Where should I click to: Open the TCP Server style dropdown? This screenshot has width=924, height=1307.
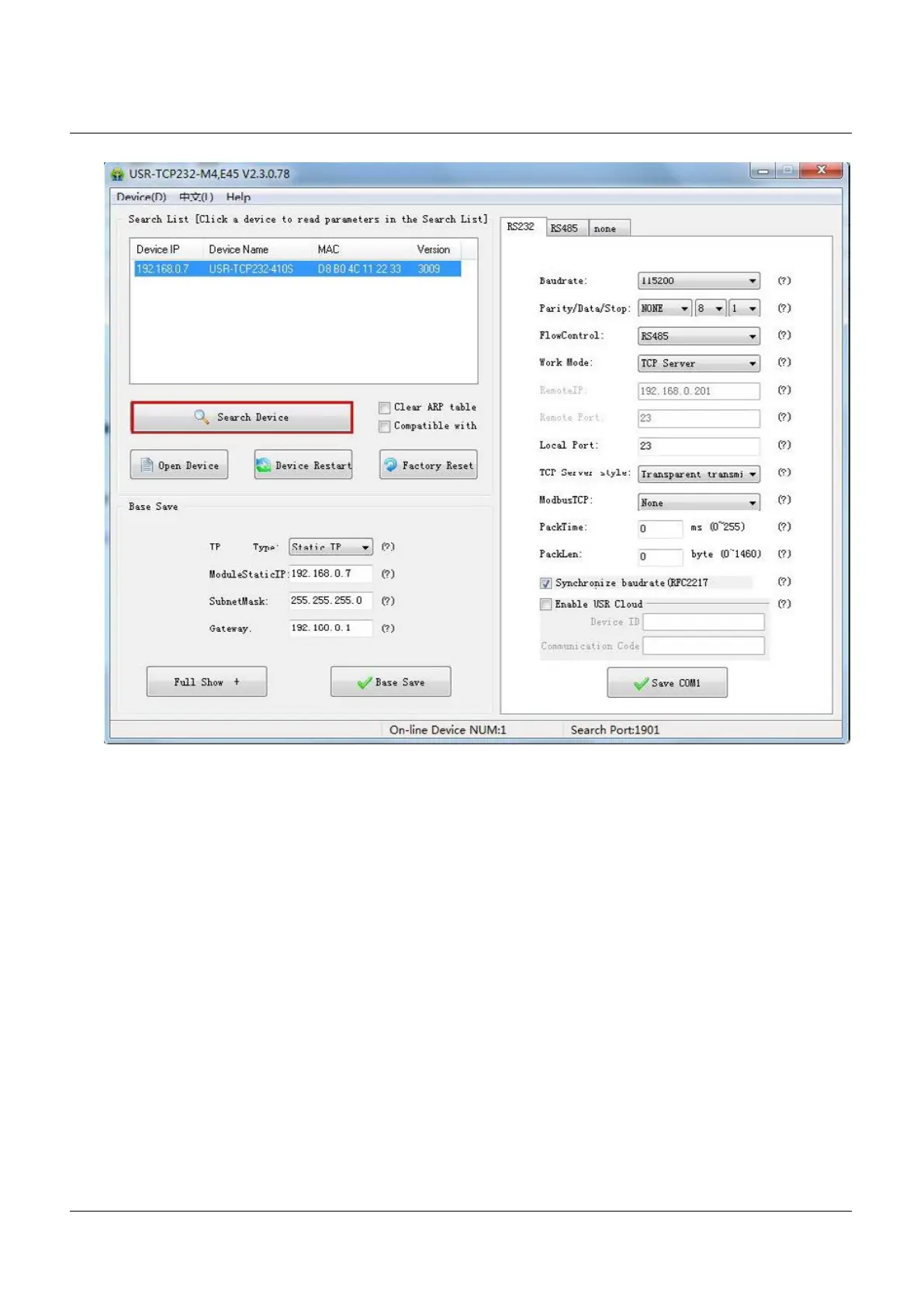pyautogui.click(x=699, y=473)
